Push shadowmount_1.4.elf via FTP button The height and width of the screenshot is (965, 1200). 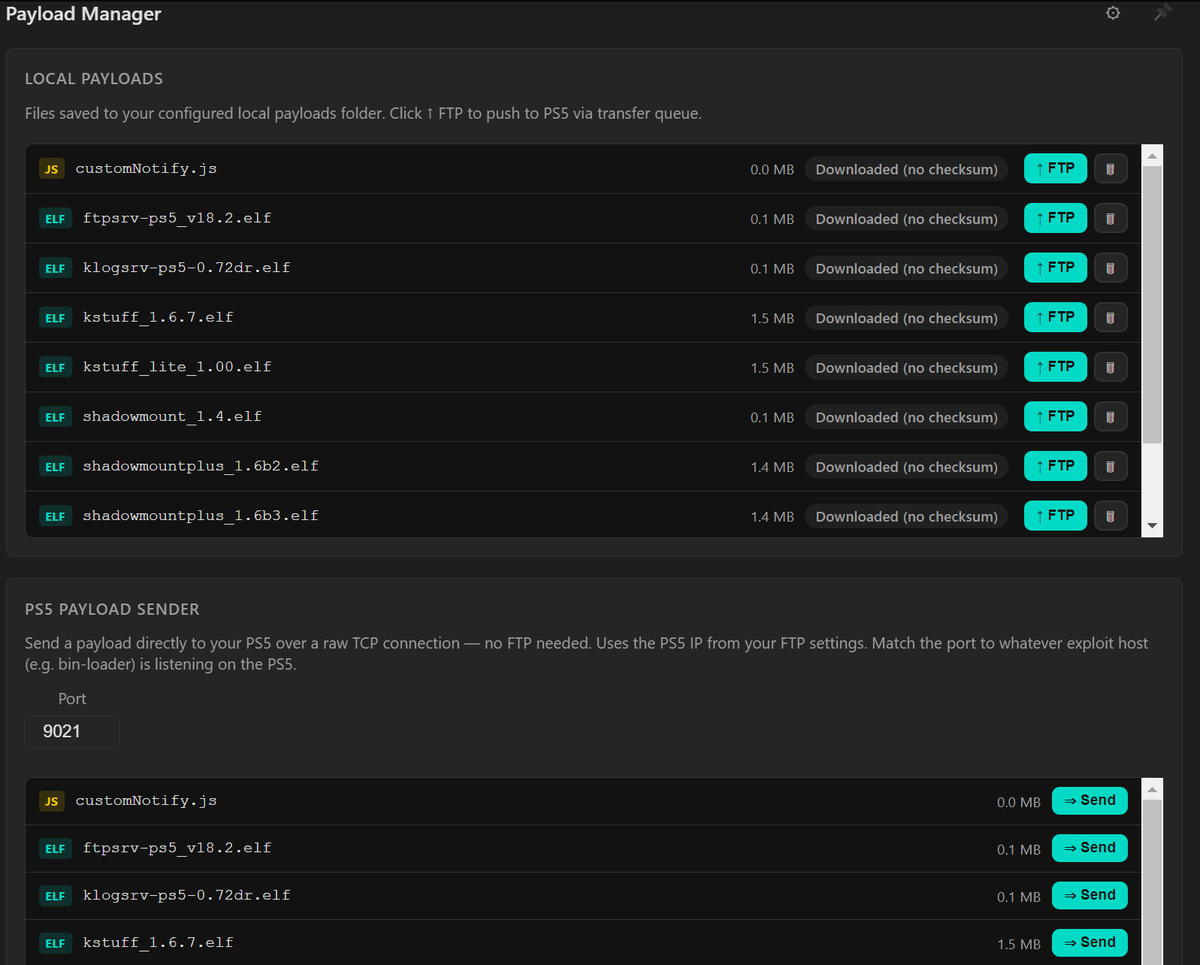point(1055,416)
